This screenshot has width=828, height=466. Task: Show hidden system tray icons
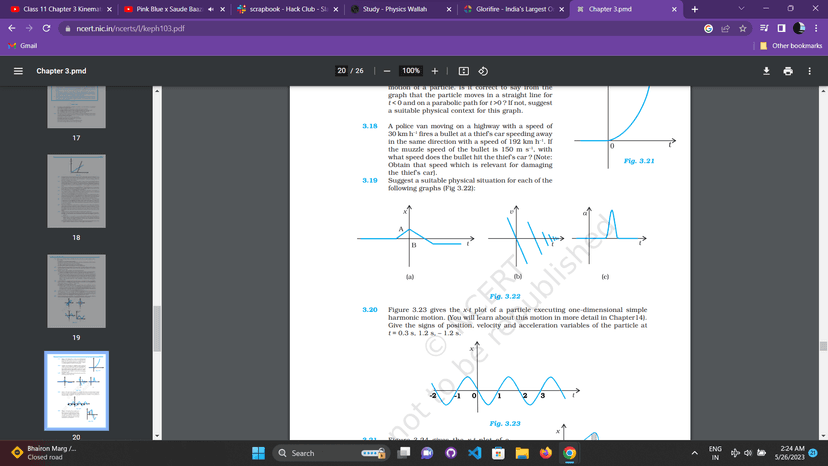click(x=694, y=453)
